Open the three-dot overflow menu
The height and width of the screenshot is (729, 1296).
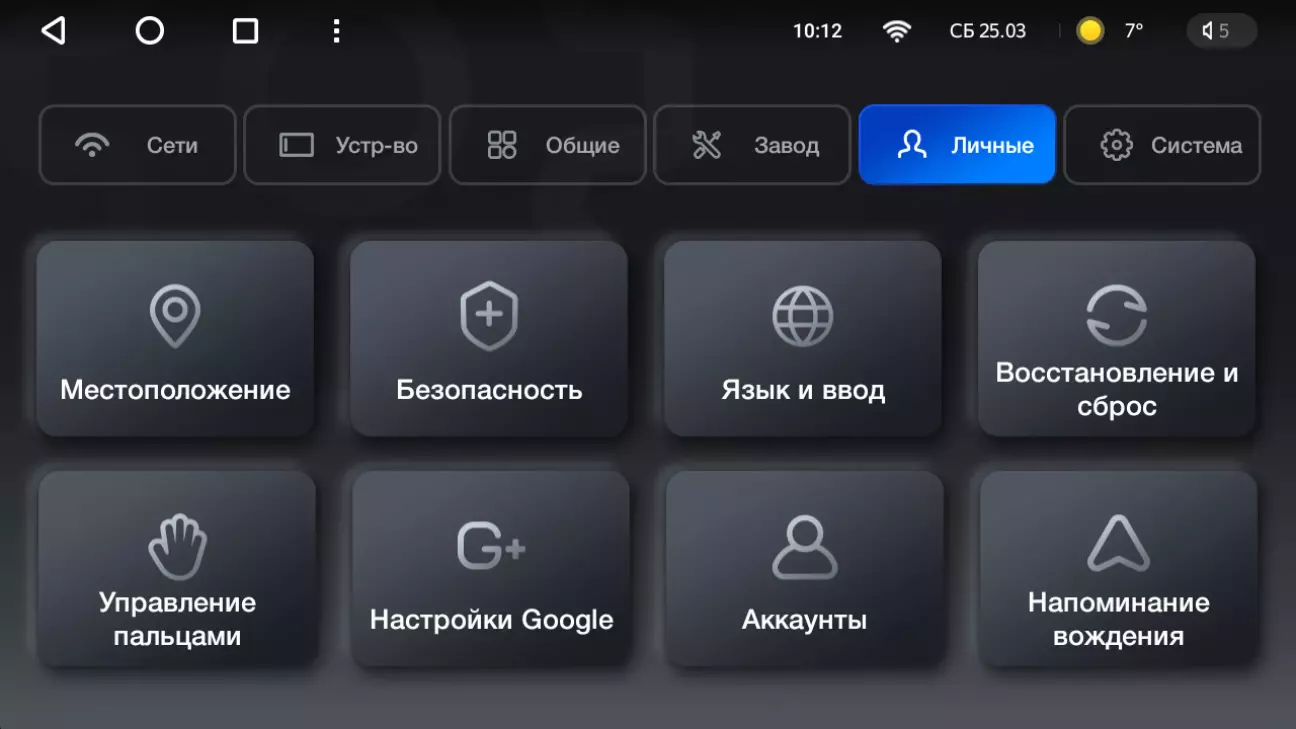pyautogui.click(x=336, y=31)
